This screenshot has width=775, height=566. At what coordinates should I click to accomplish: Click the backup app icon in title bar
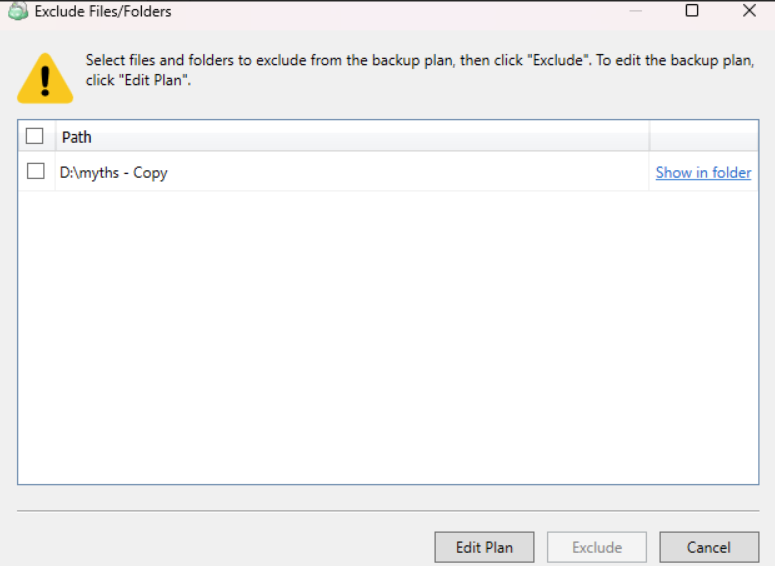(18, 11)
